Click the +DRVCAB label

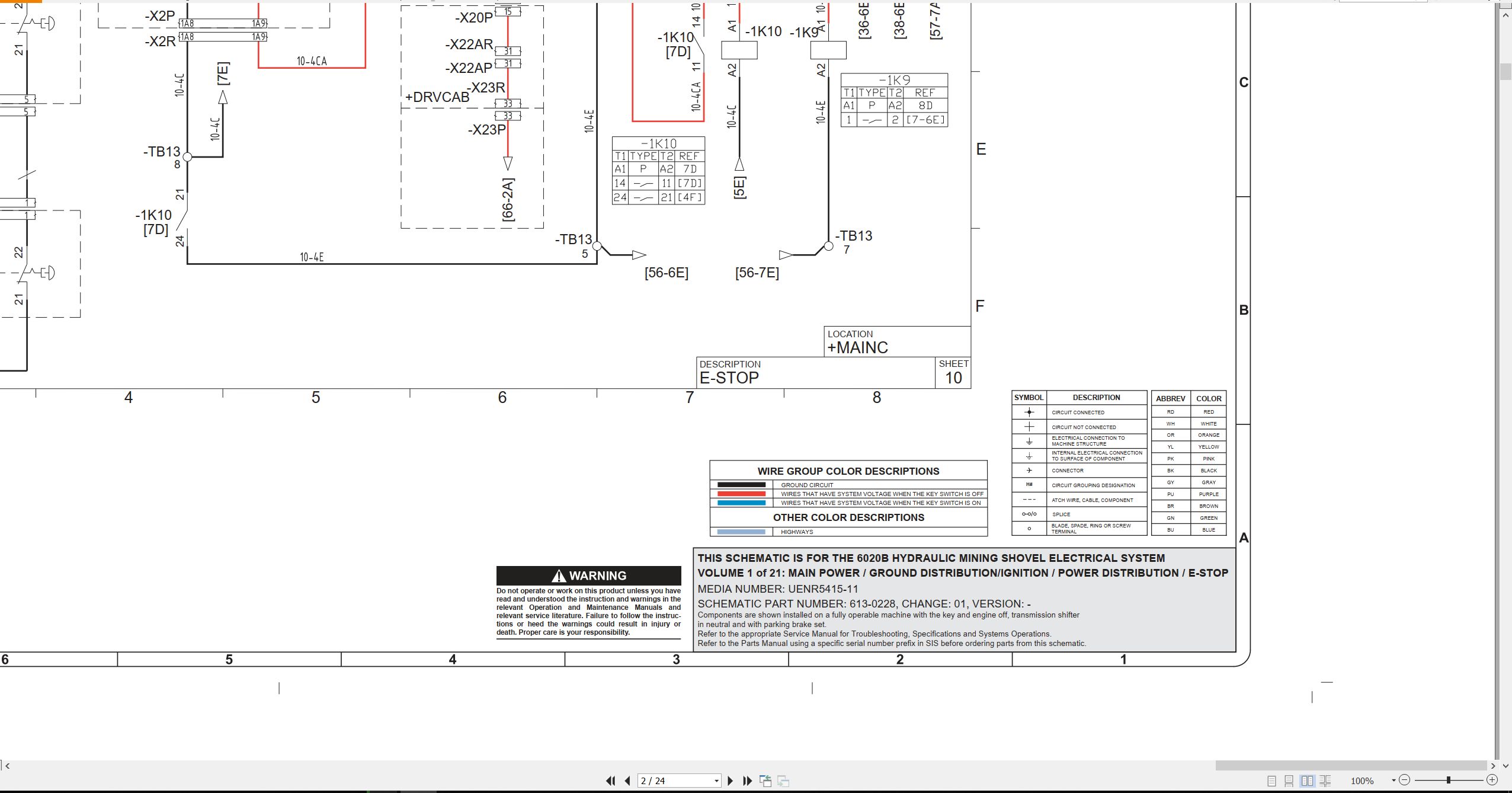437,97
